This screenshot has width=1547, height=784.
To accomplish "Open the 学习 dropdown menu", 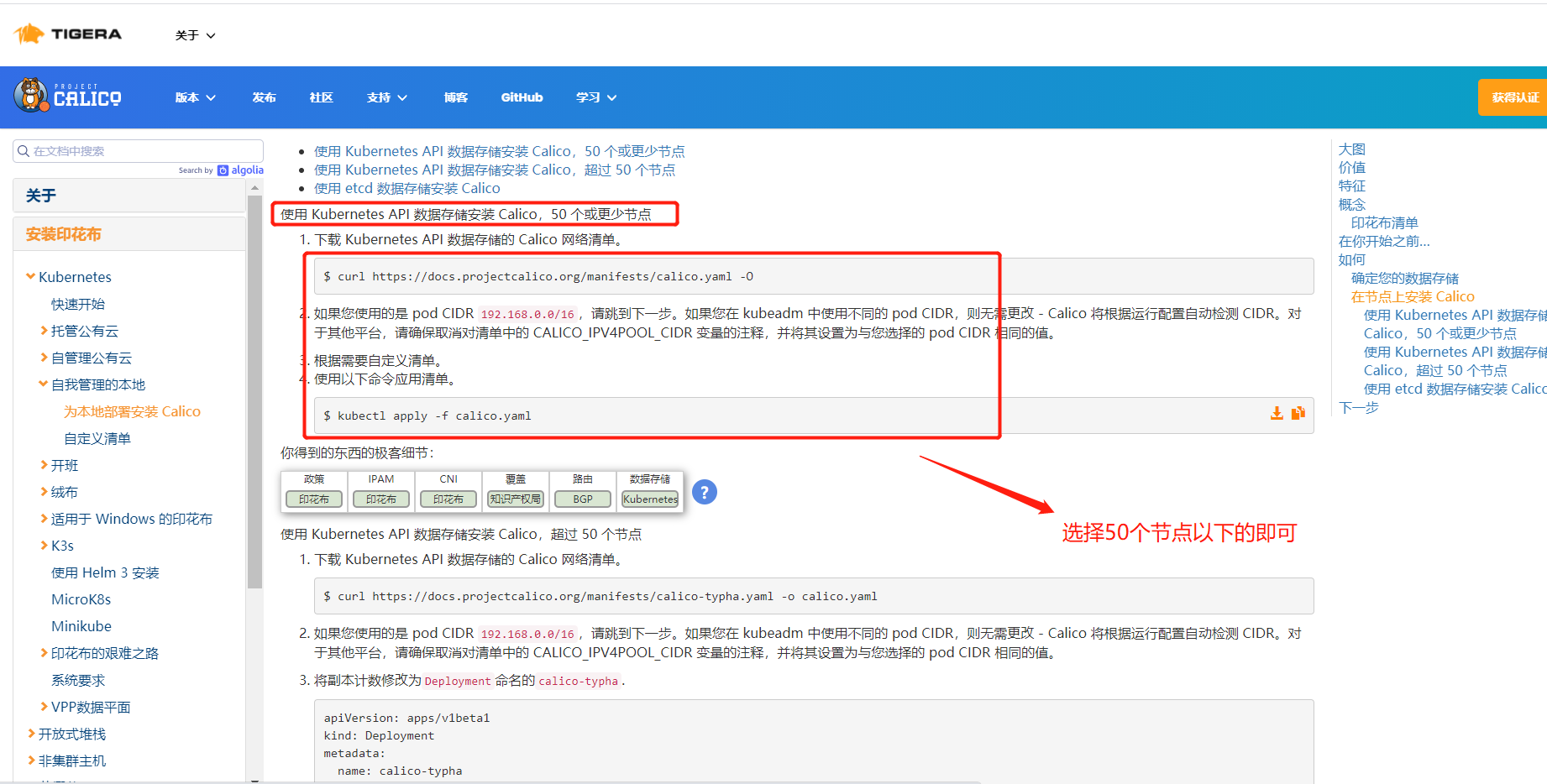I will point(596,97).
